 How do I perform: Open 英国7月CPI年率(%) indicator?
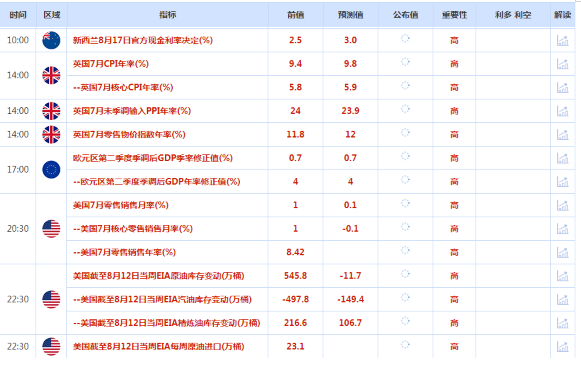tap(111, 64)
